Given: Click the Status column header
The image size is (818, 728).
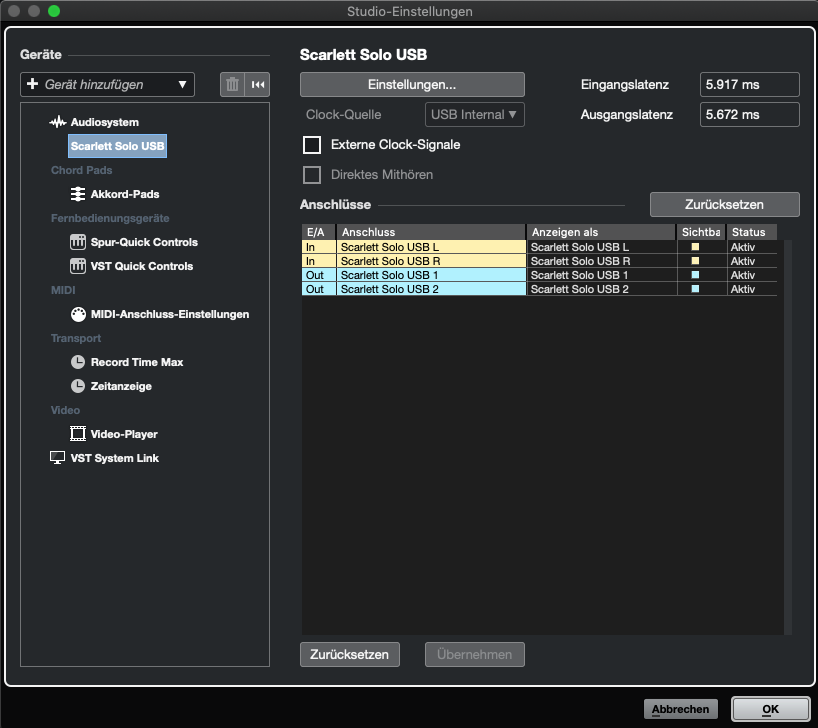Looking at the screenshot, I should (x=752, y=232).
